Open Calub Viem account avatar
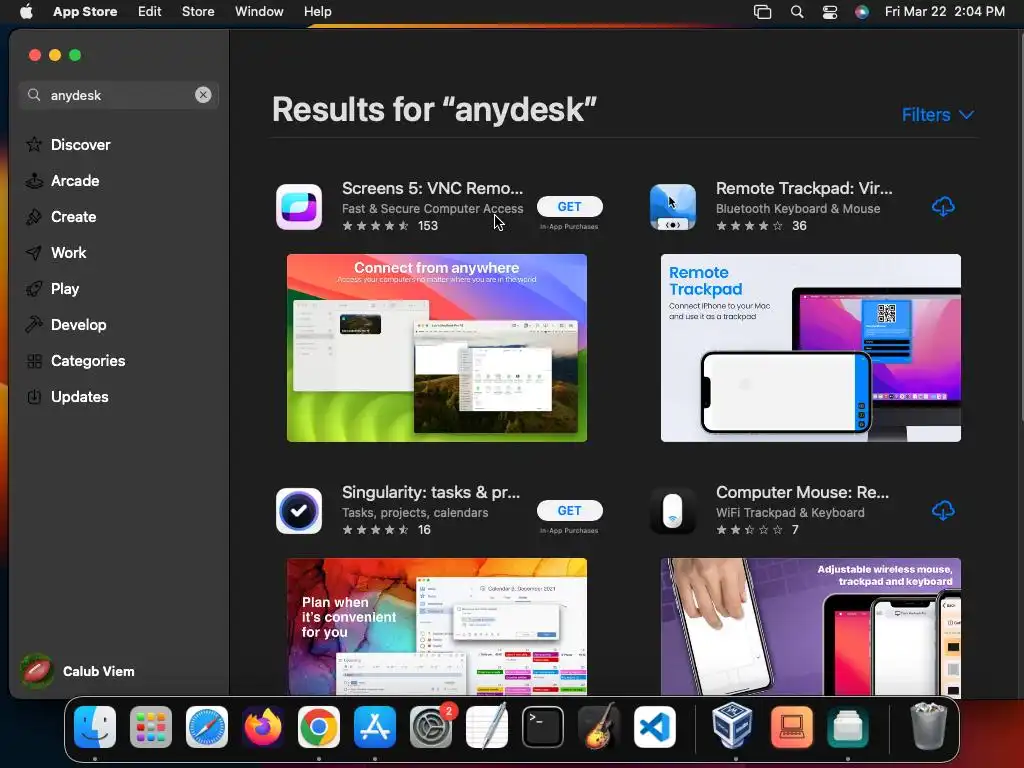Image resolution: width=1024 pixels, height=768 pixels. coord(37,671)
